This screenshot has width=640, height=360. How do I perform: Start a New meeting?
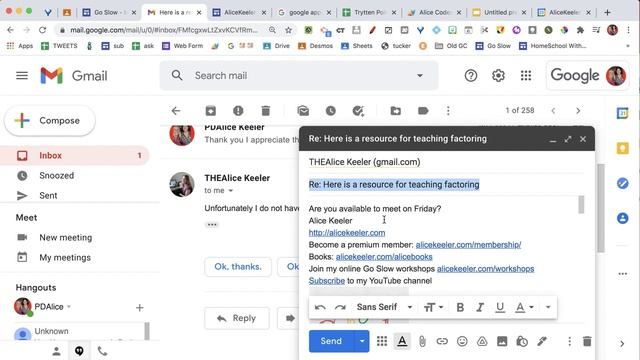[x=65, y=238]
